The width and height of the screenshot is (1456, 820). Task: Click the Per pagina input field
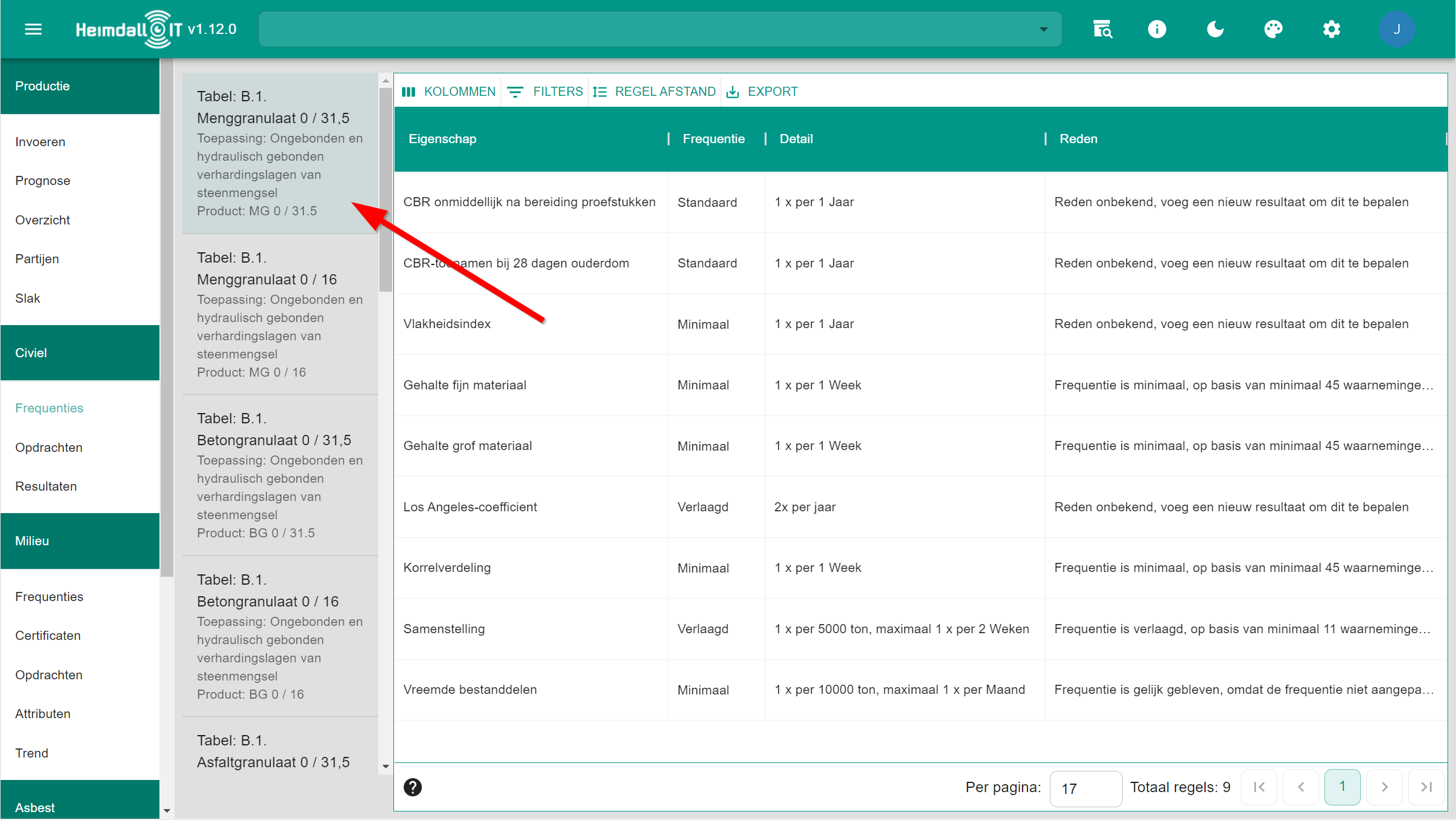click(x=1086, y=788)
